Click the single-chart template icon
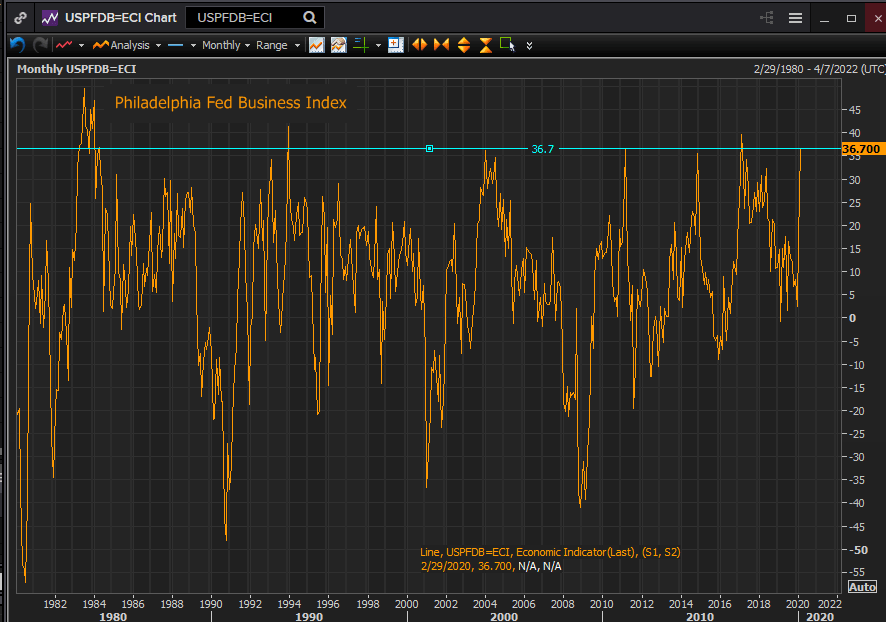 click(316, 45)
